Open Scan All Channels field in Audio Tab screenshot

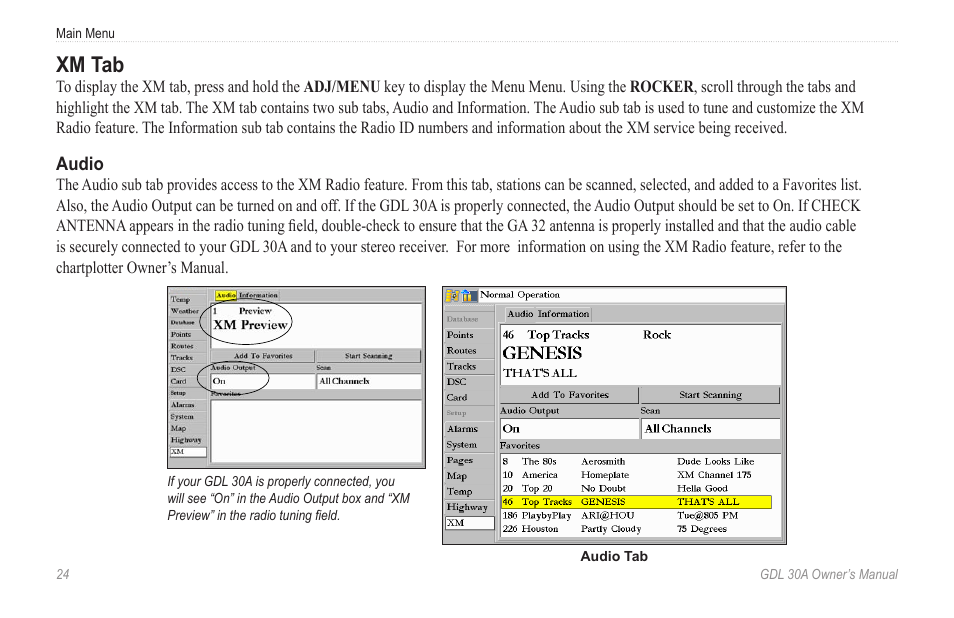tap(711, 429)
